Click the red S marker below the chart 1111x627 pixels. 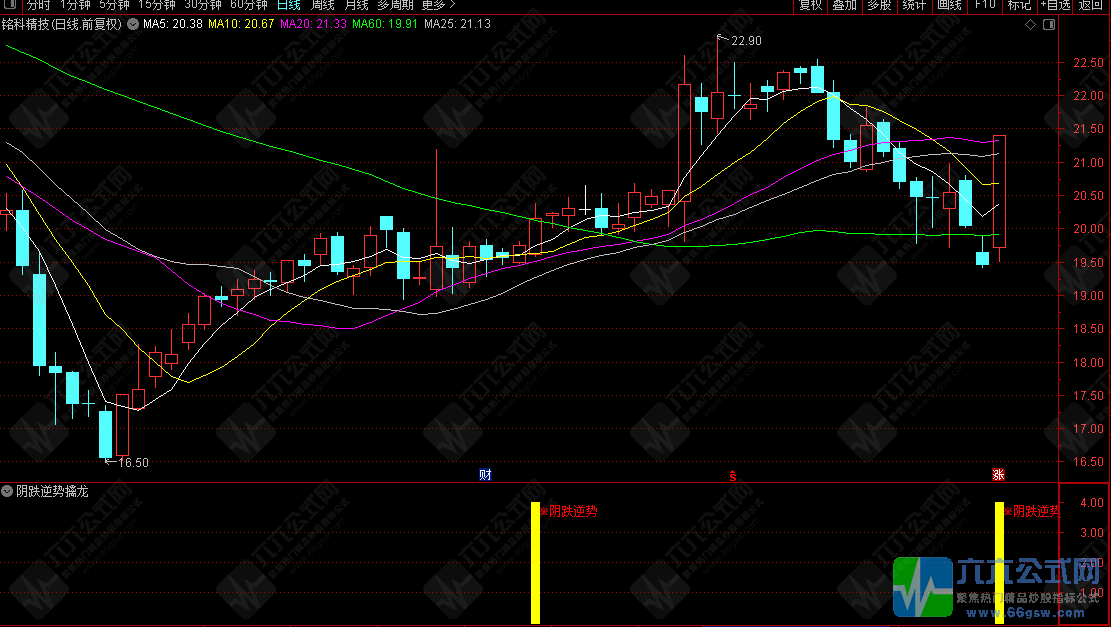pyautogui.click(x=733, y=476)
